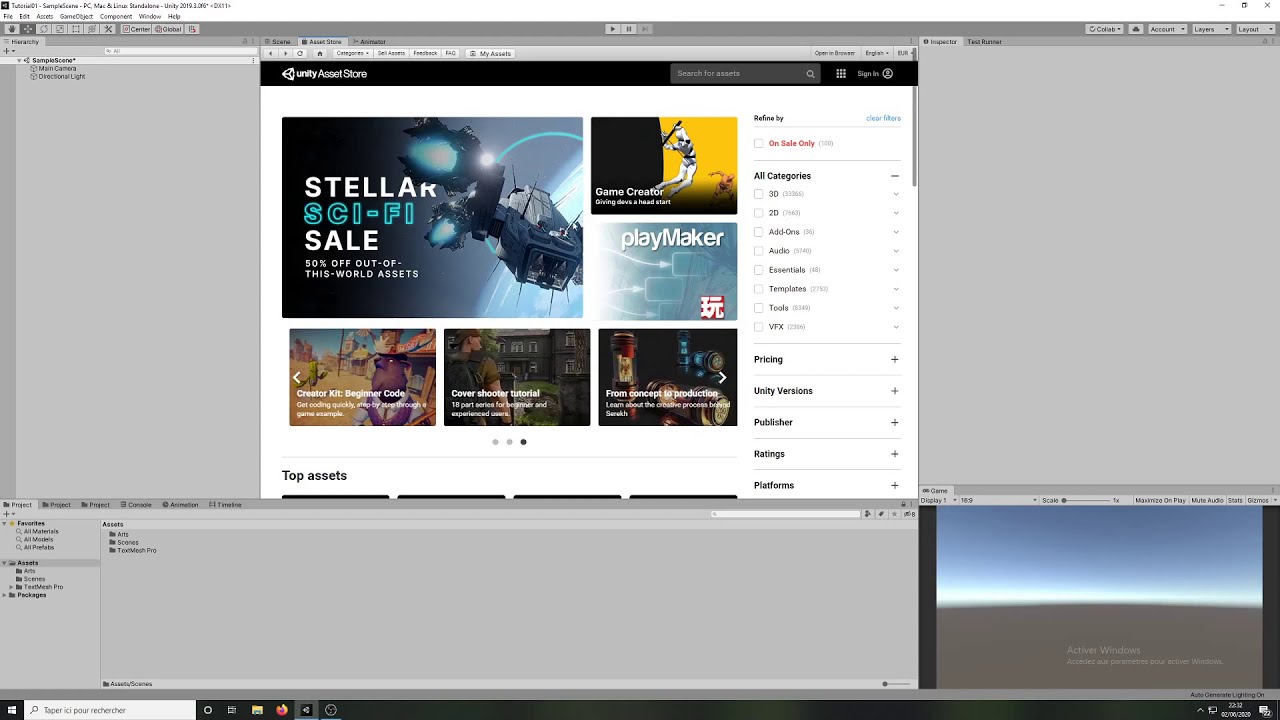This screenshot has width=1280, height=720.
Task: Toggle pivot Center mode
Action: click(137, 29)
